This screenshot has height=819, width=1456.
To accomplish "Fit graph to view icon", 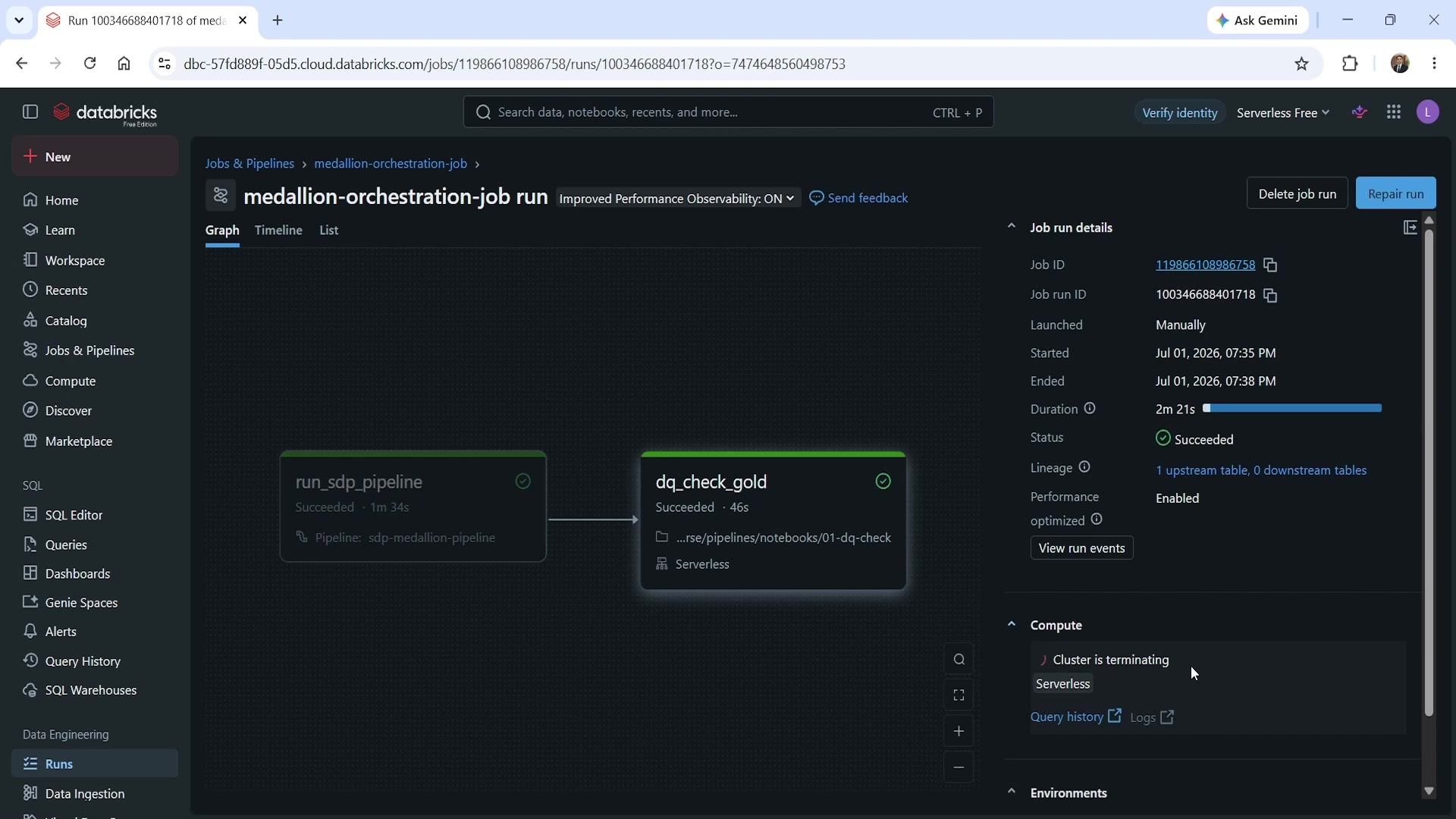I will (959, 695).
